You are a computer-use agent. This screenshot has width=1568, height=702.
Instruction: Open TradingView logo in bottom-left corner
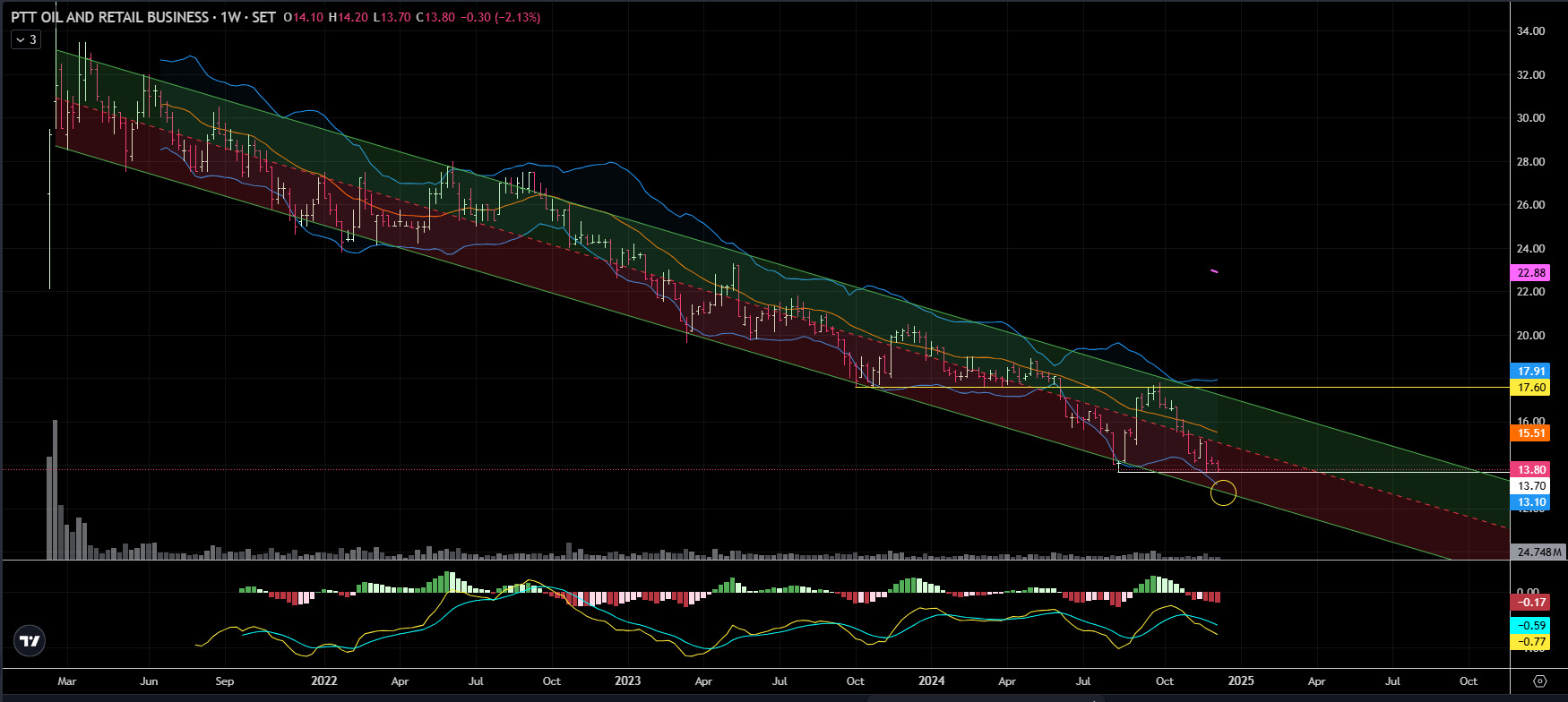[x=30, y=641]
